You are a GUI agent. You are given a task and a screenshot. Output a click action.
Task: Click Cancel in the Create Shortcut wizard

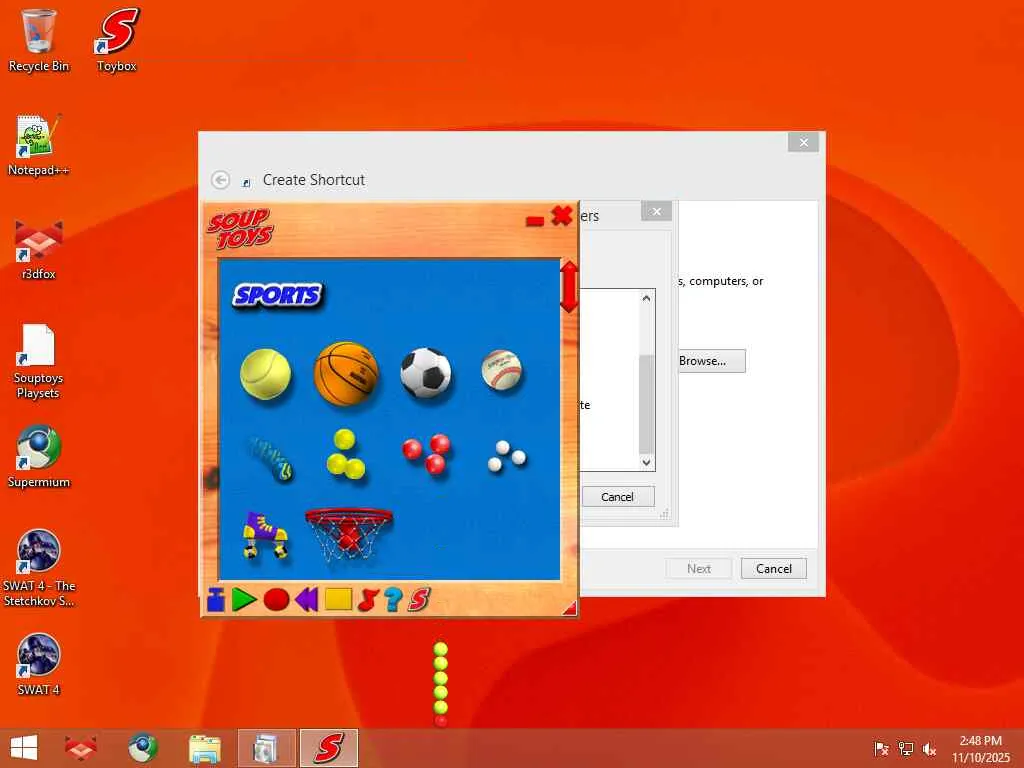tap(774, 568)
